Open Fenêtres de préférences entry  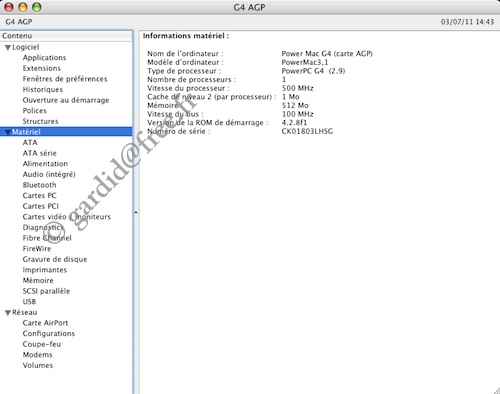click(x=65, y=79)
